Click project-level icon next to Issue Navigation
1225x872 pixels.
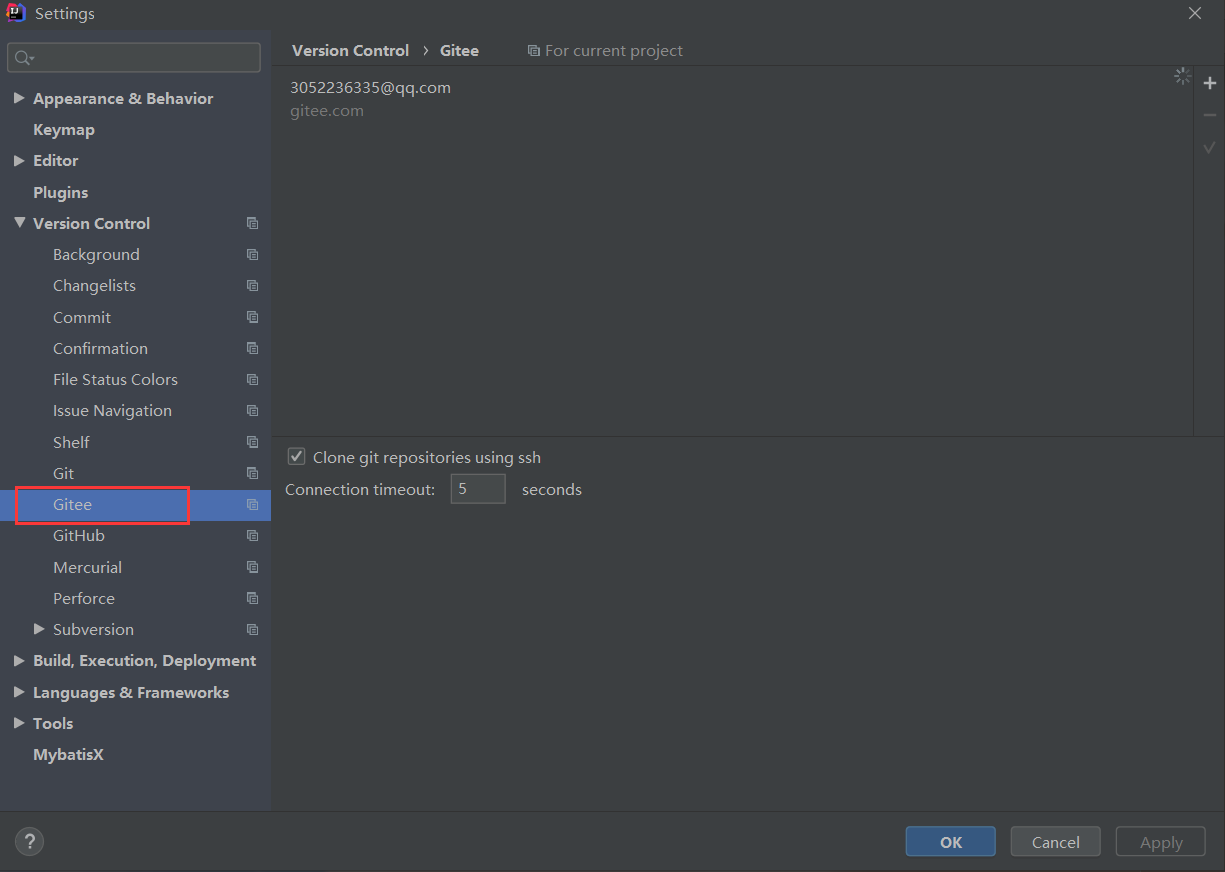(x=252, y=411)
